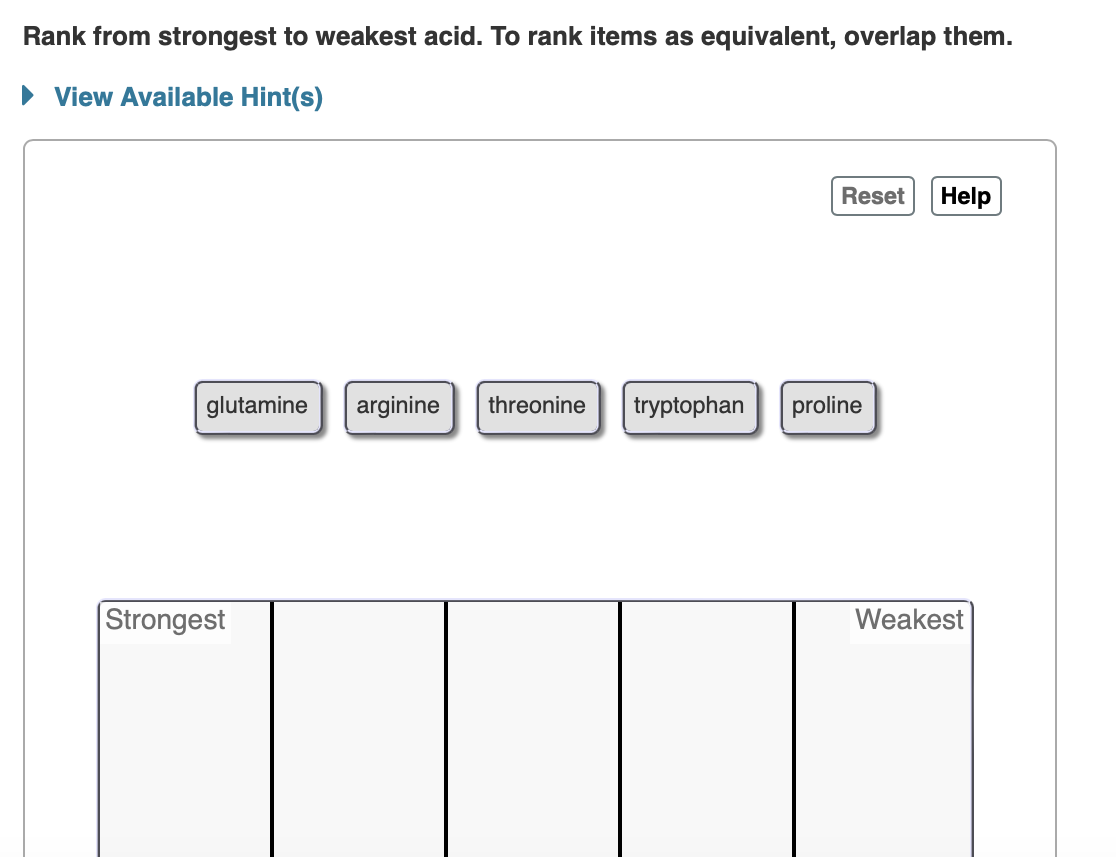This screenshot has height=857, width=1116.
Task: Select the proline tile
Action: coord(827,406)
